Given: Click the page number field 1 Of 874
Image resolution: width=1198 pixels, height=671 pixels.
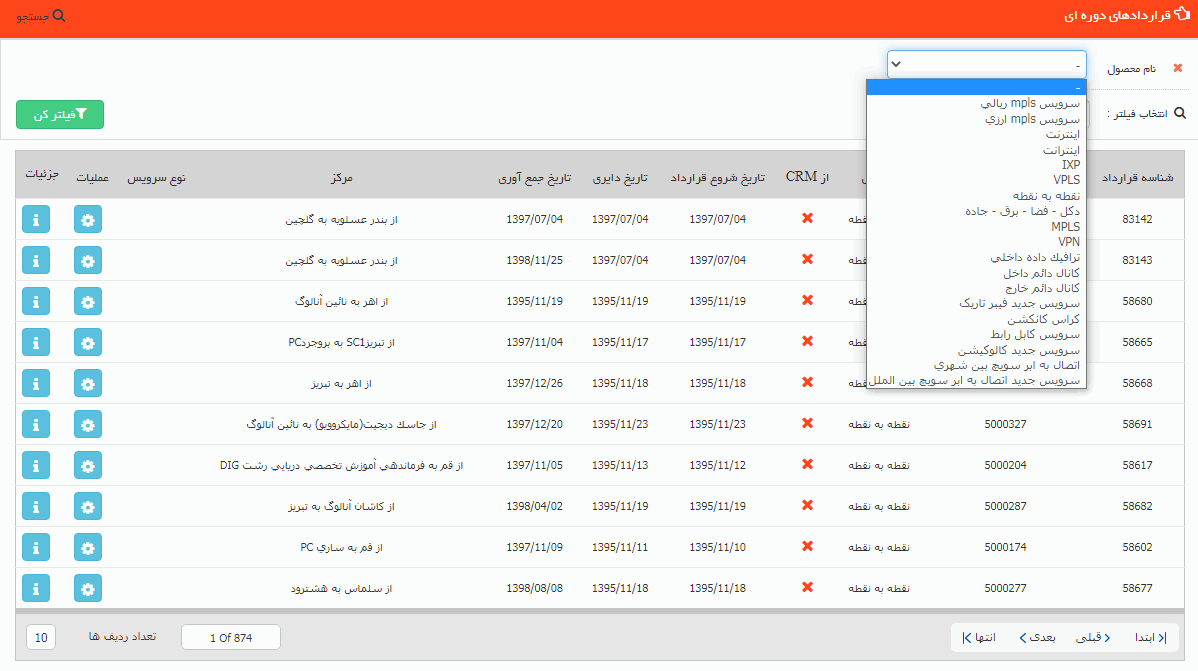Looking at the screenshot, I should click(x=231, y=638).
